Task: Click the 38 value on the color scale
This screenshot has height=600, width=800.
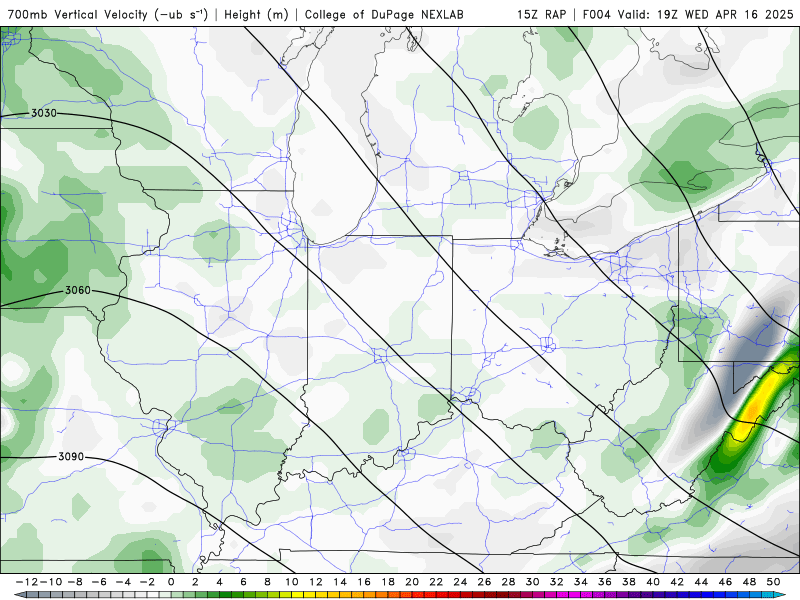Action: (629, 582)
